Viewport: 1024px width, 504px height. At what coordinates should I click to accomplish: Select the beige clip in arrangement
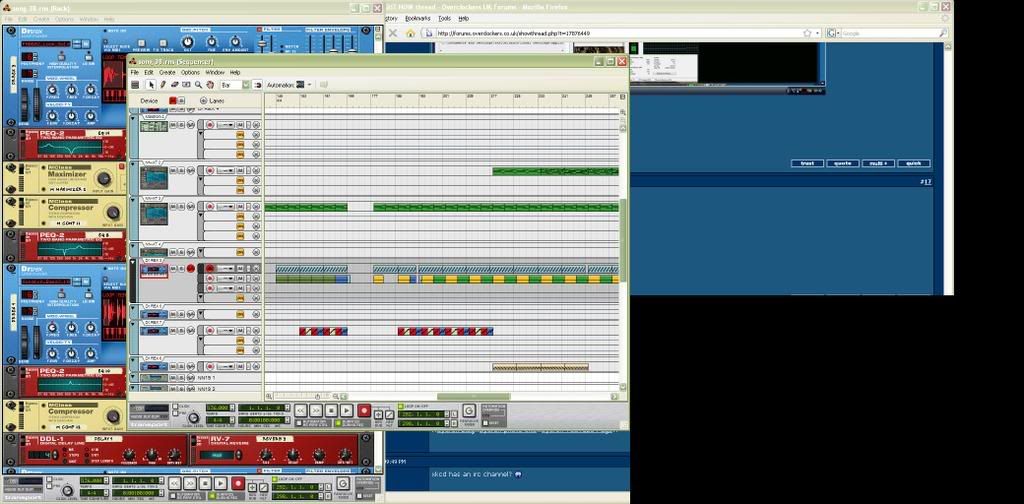coord(540,367)
